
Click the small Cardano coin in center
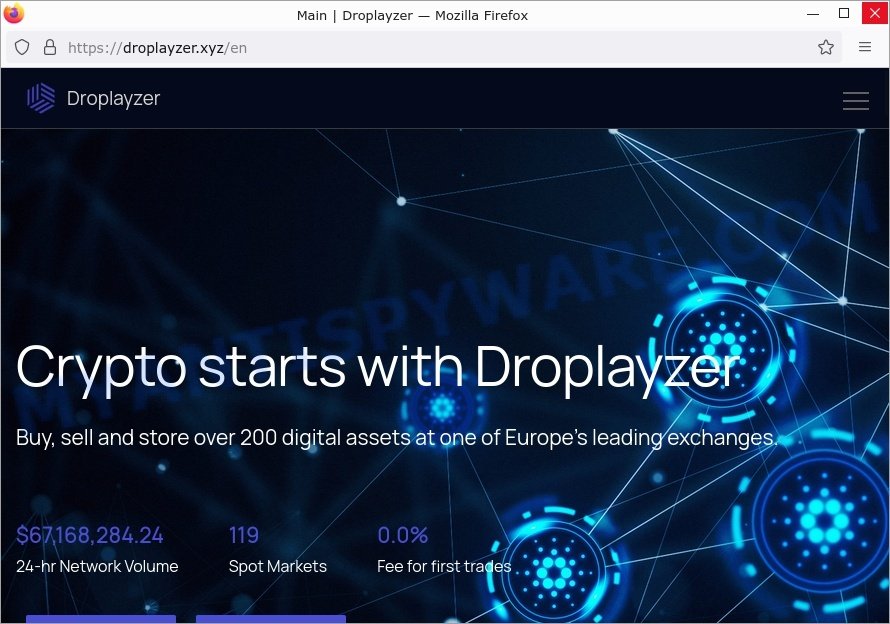[x=441, y=408]
